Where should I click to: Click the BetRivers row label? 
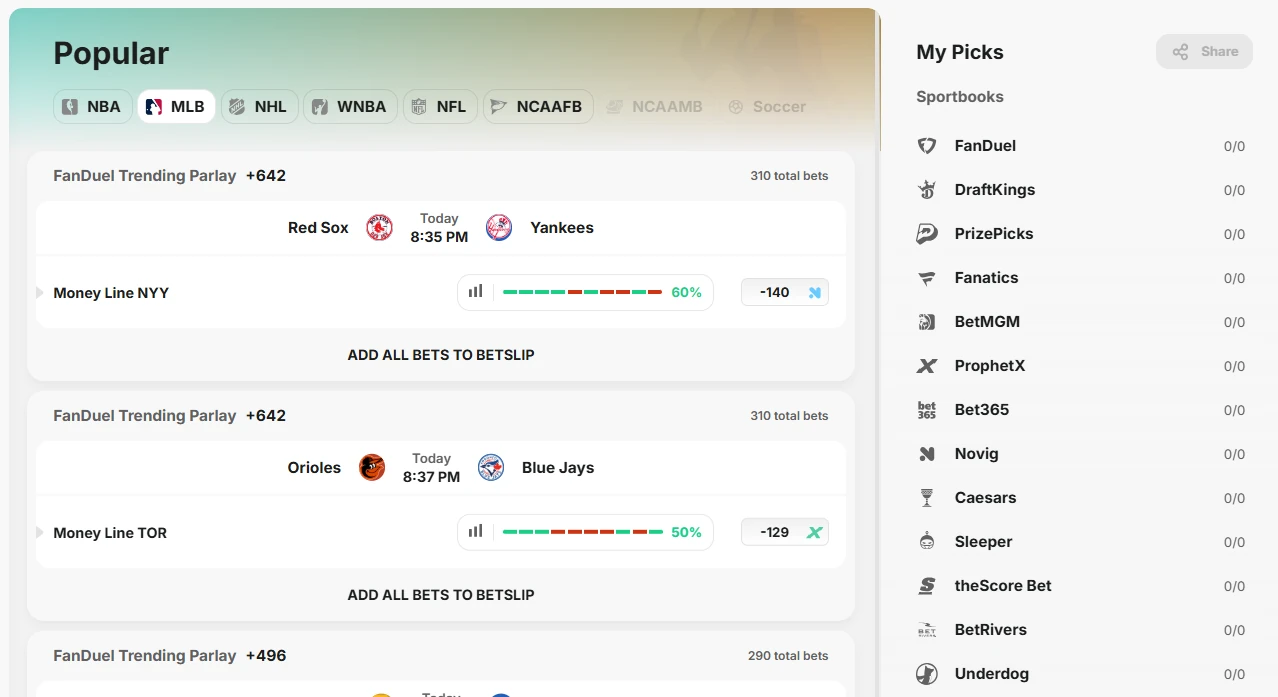point(991,630)
